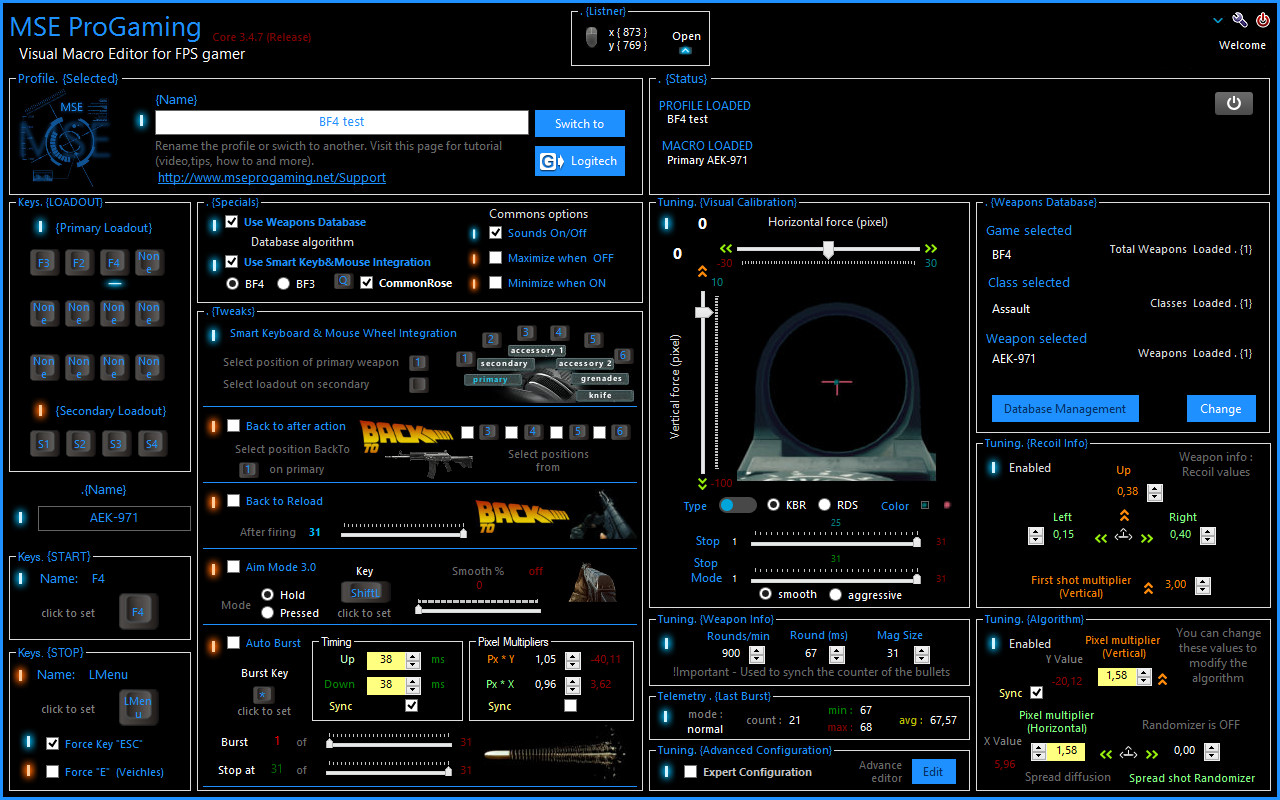
Task: Click the Shift aim key icon
Action: 364,593
